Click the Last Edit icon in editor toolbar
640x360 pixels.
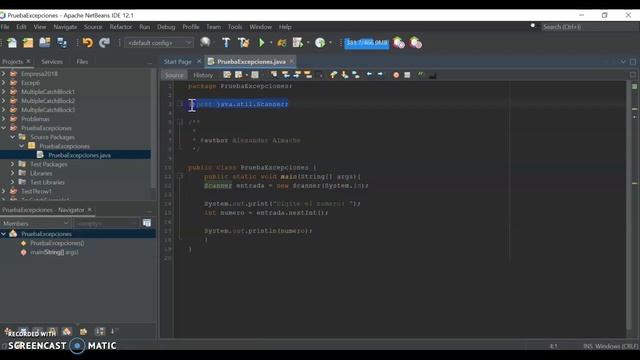(x=227, y=75)
